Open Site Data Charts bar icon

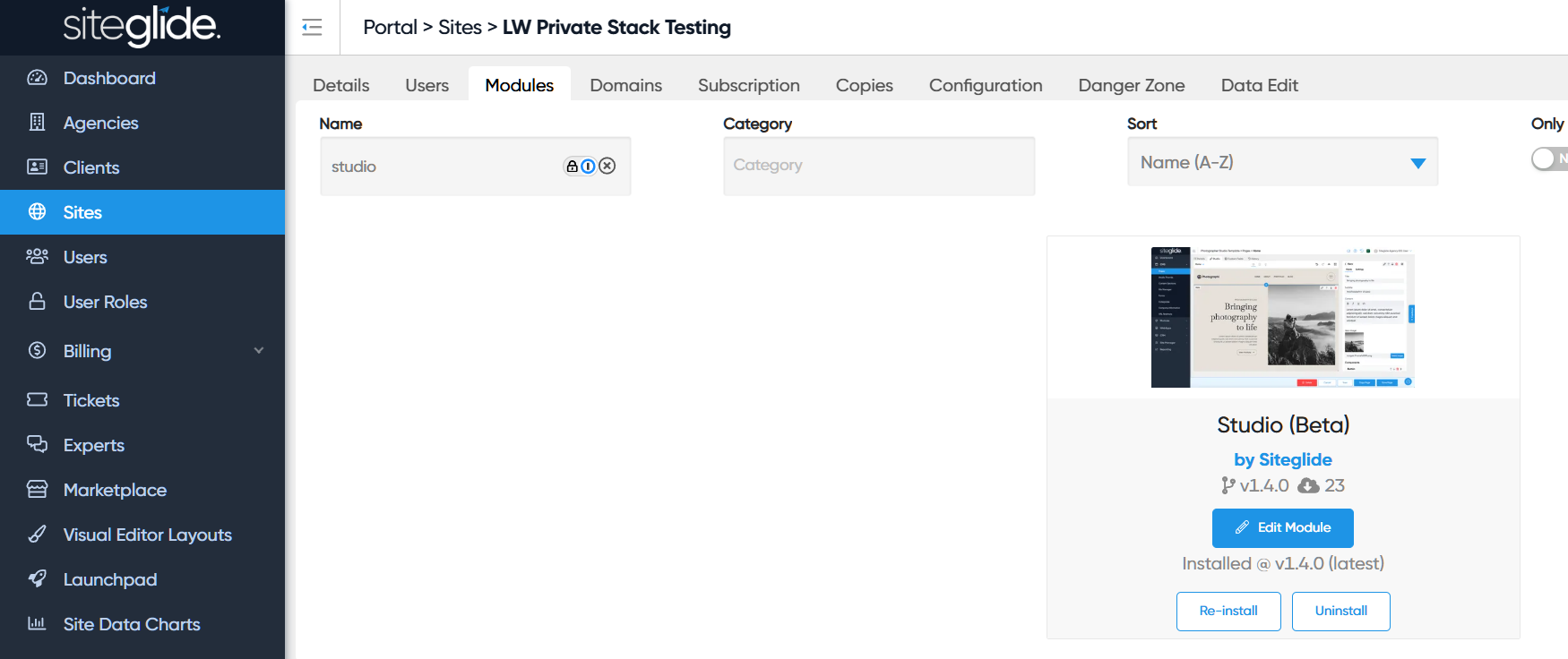[37, 623]
